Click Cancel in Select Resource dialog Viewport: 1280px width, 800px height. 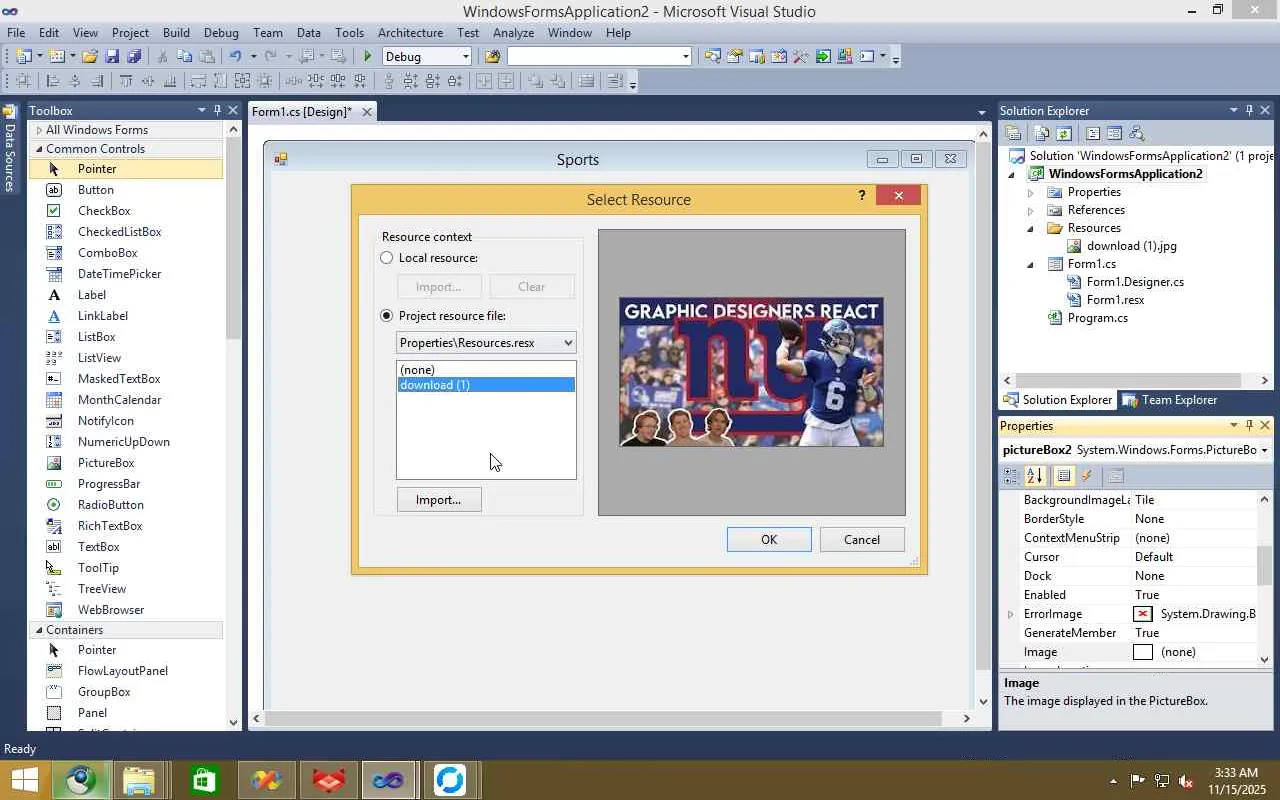[862, 540]
